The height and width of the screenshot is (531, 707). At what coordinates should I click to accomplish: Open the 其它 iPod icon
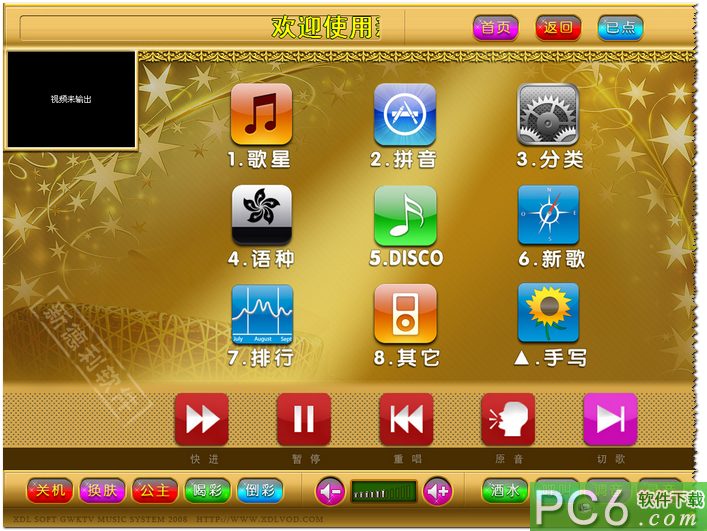405,314
